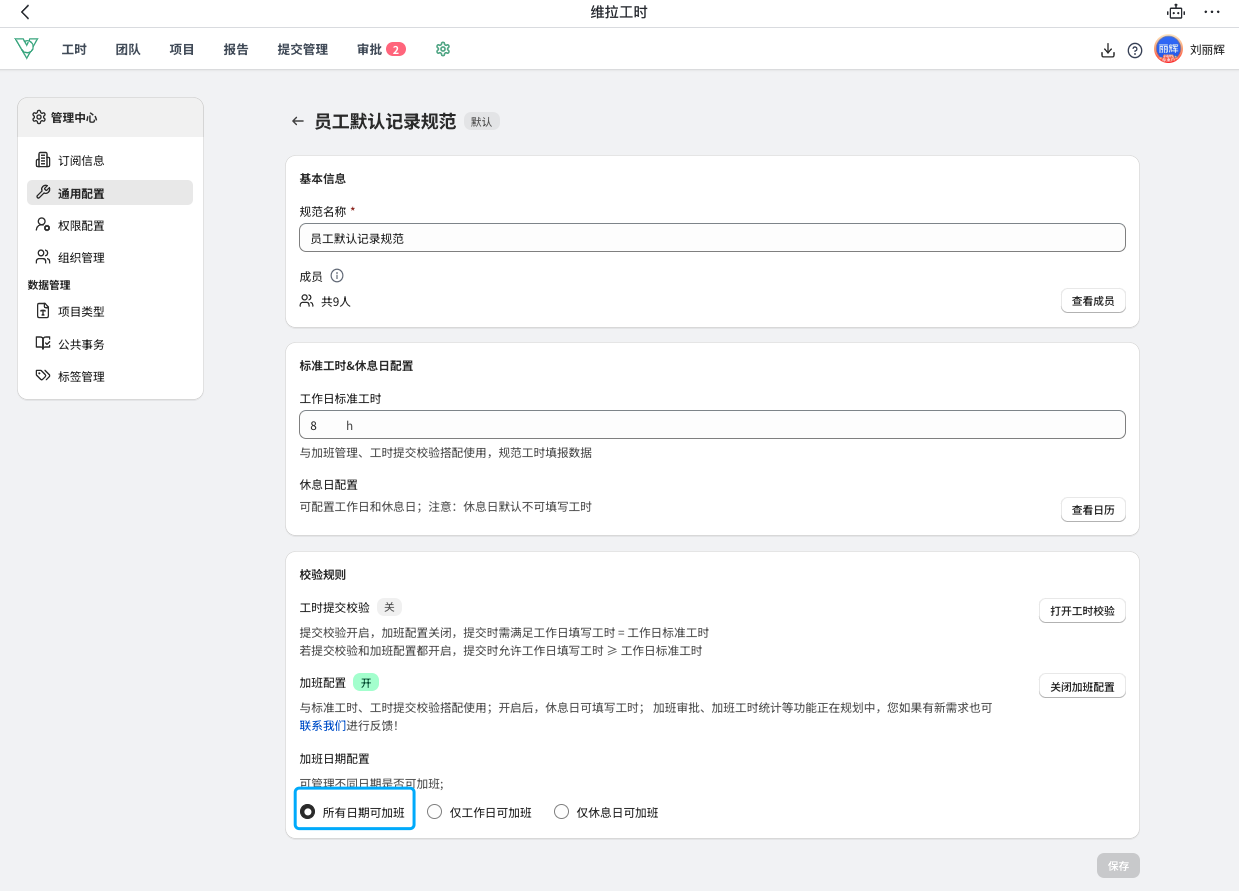Click the green settings gear icon

(443, 49)
